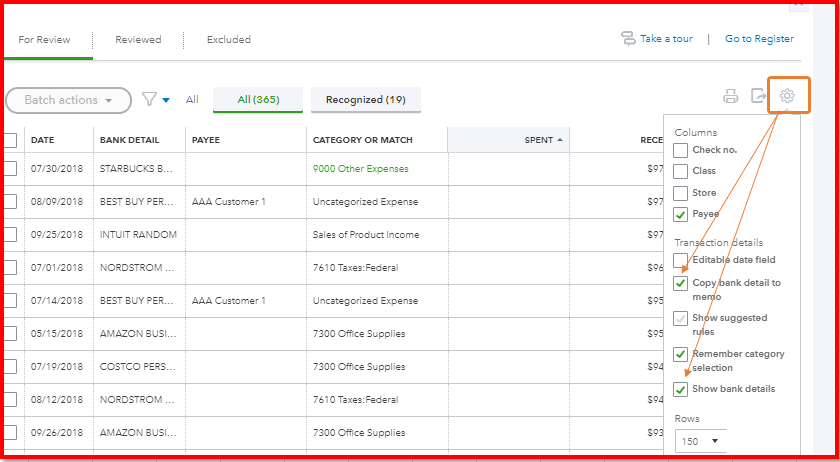Uncheck Show bank details option
The image size is (840, 462).
click(x=680, y=389)
